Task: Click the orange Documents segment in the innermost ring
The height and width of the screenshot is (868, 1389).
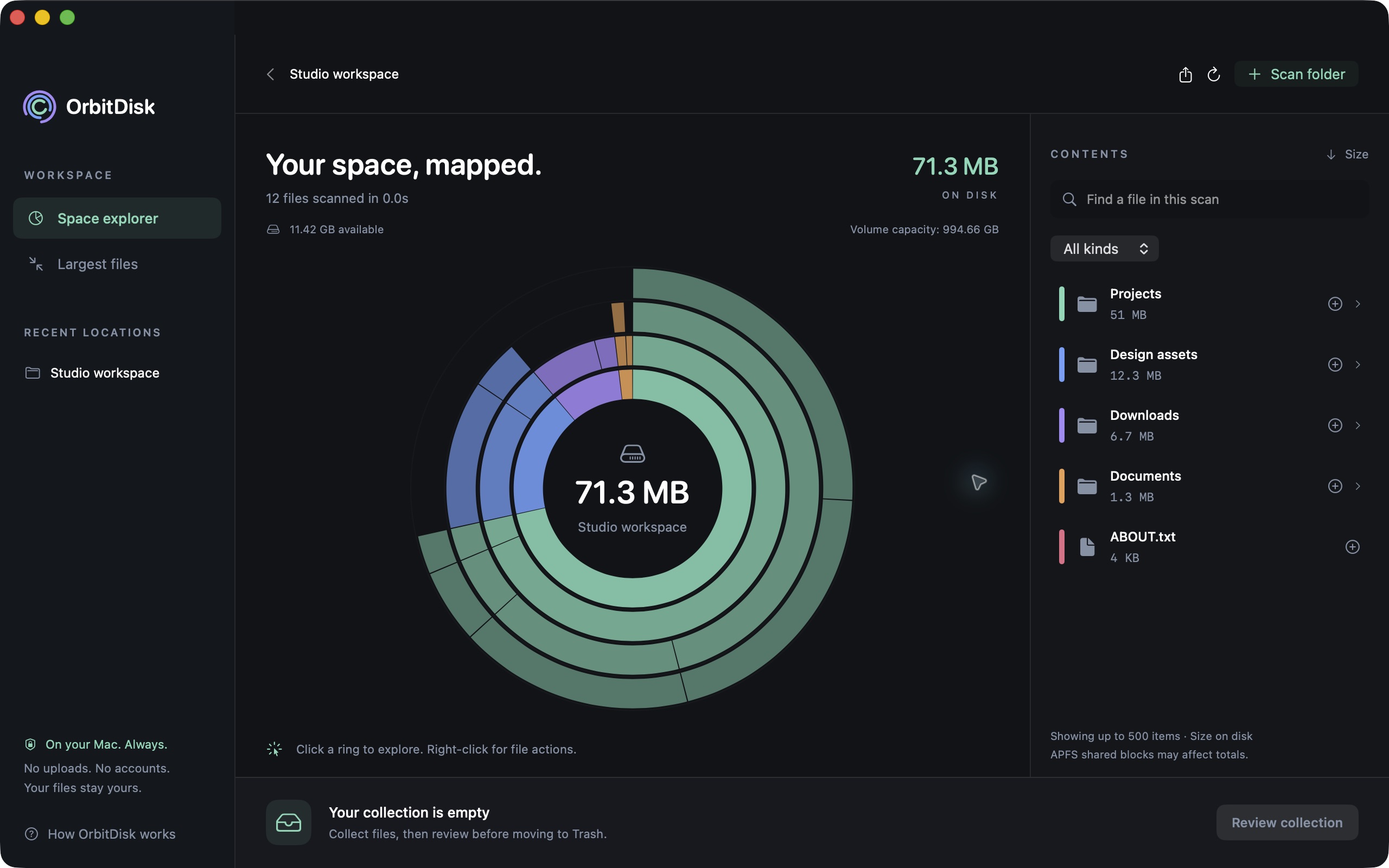Action: click(x=626, y=385)
